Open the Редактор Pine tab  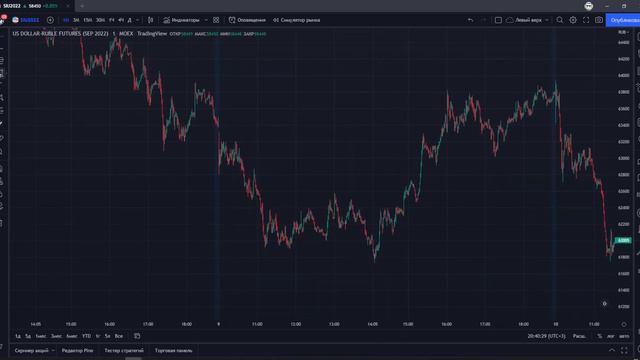coord(78,350)
